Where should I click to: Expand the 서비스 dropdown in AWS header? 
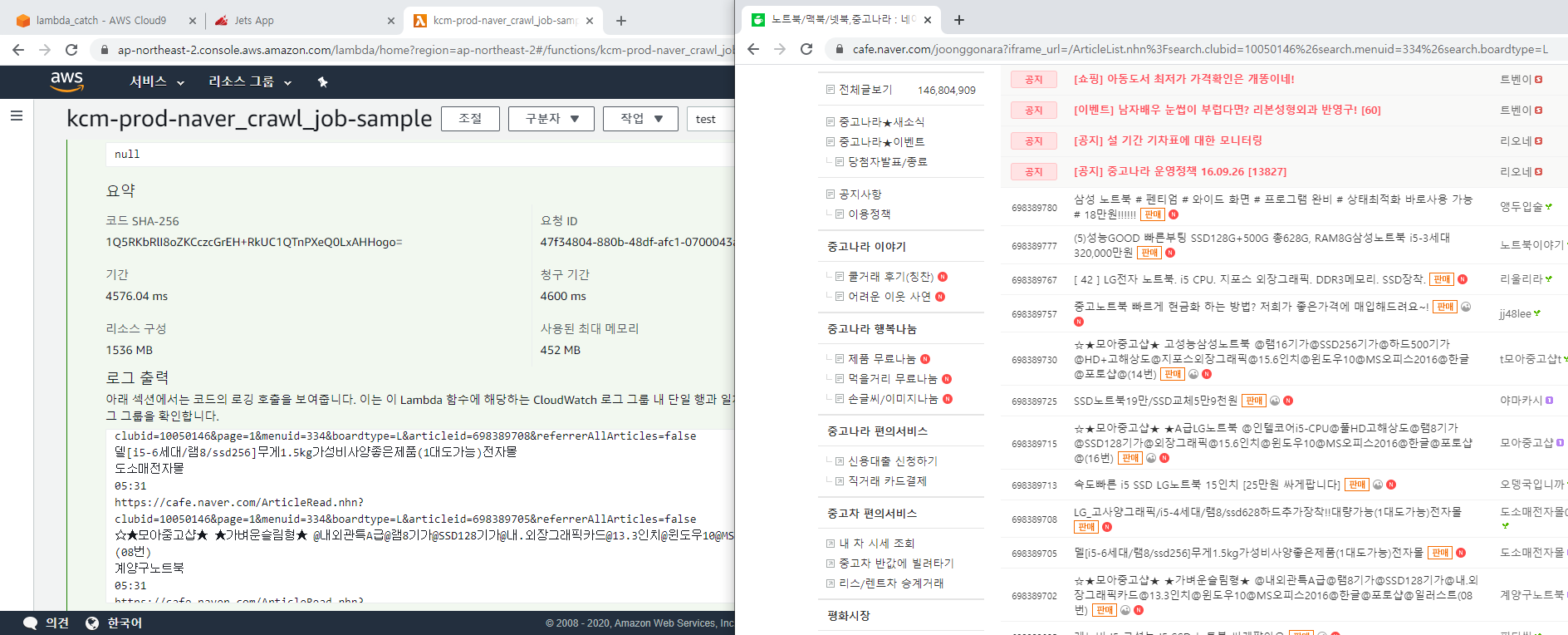pos(157,81)
